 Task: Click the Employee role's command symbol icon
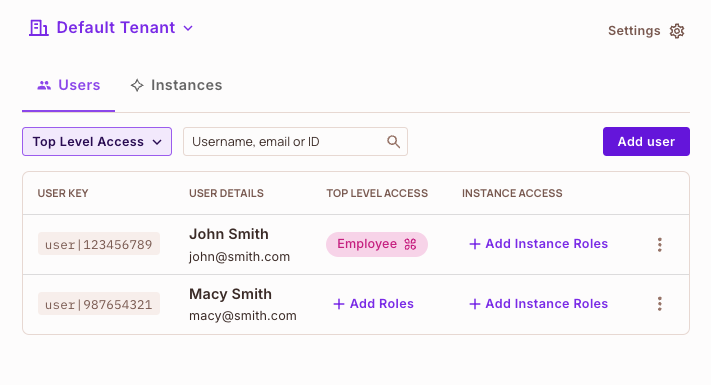[x=410, y=244]
